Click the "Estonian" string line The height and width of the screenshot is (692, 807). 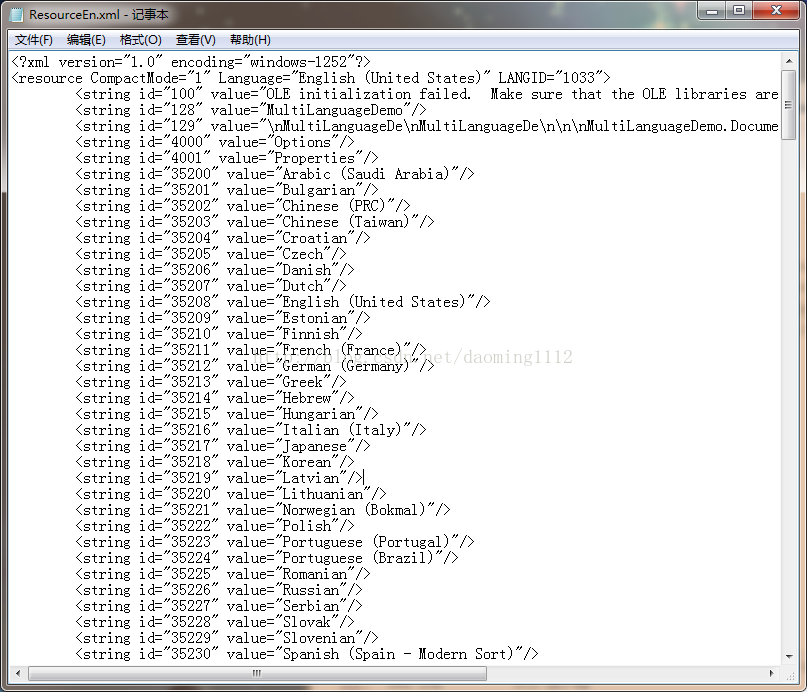pyautogui.click(x=223, y=317)
